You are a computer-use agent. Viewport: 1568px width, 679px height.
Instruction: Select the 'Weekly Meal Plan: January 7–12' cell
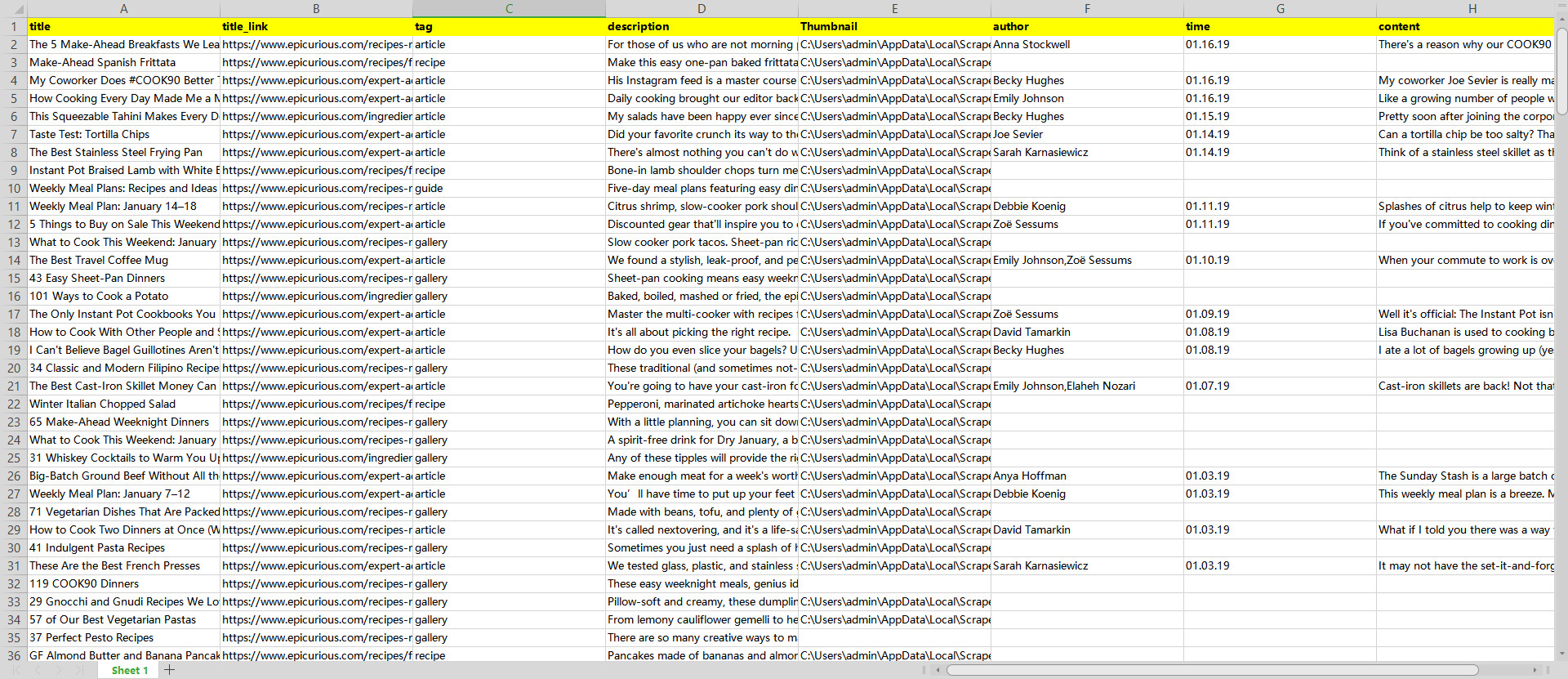point(123,494)
